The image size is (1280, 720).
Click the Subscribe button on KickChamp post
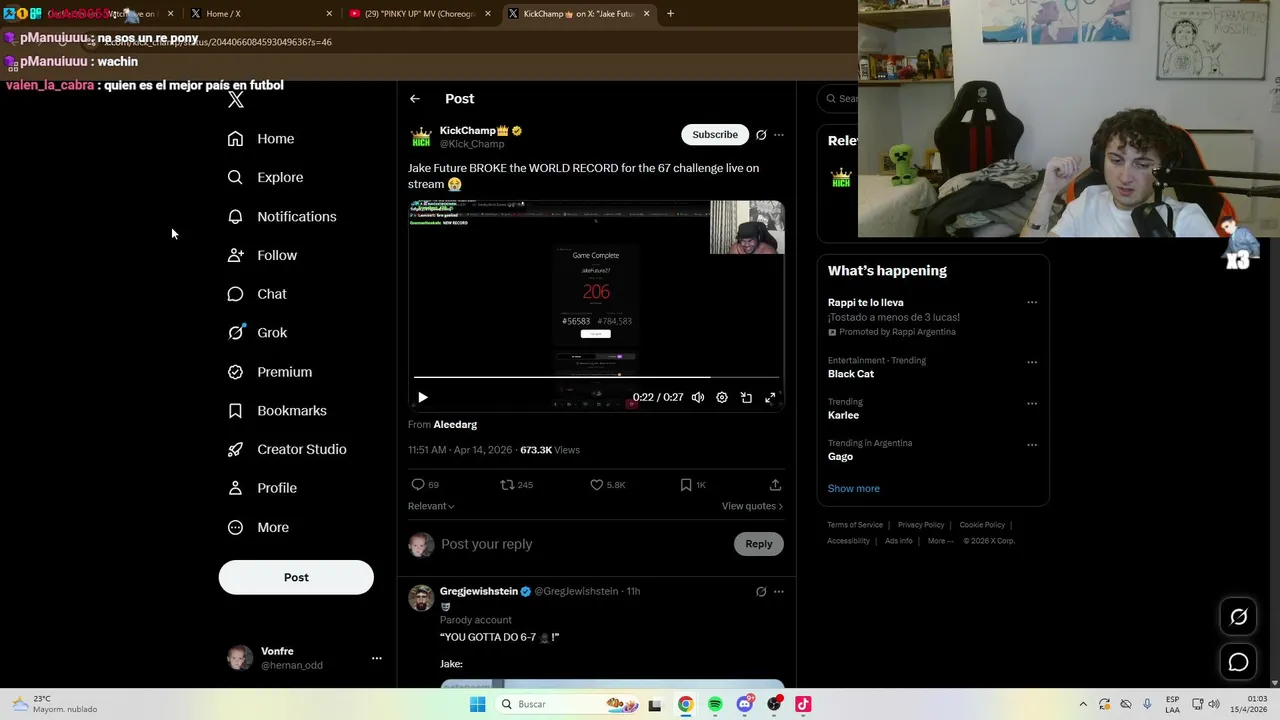[x=715, y=134]
